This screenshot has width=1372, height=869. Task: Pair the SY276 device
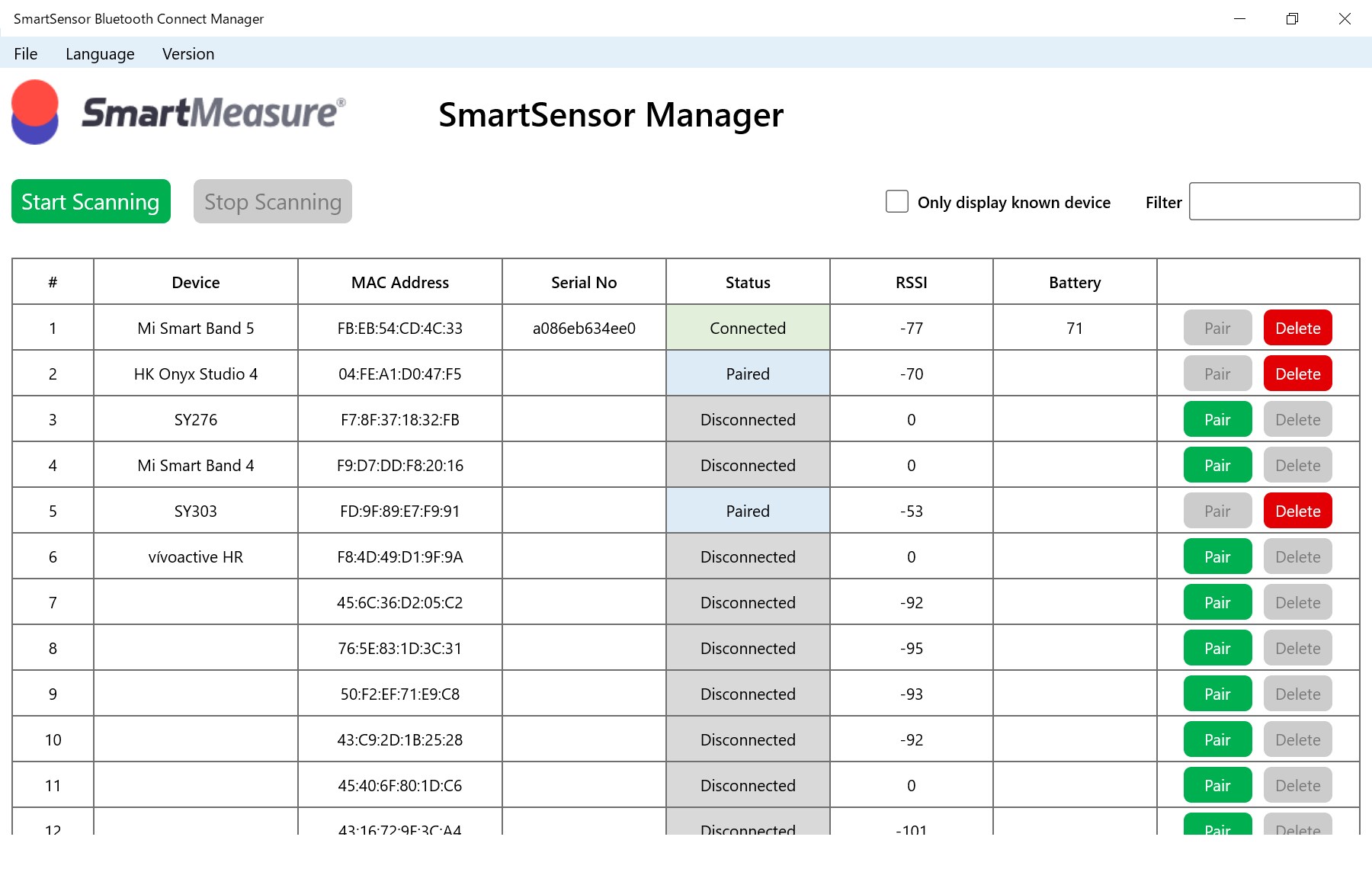pos(1217,419)
